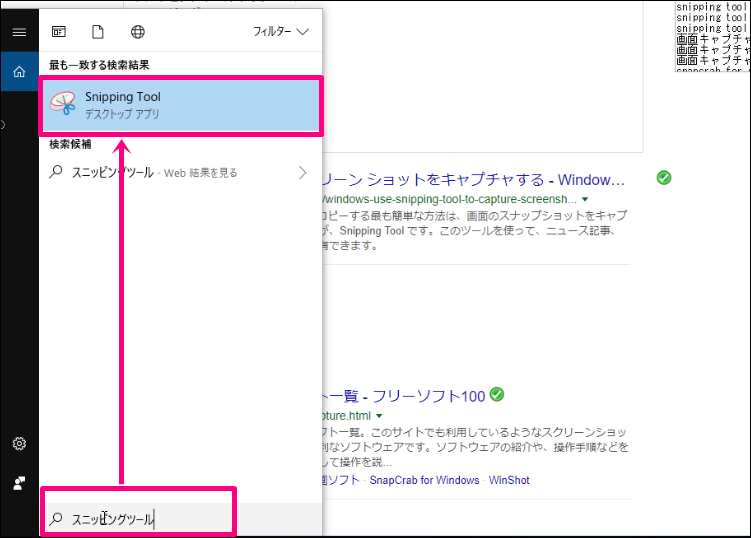Expand the chevron beside スニッピングツール suggestion
The height and width of the screenshot is (538, 751).
[x=303, y=172]
